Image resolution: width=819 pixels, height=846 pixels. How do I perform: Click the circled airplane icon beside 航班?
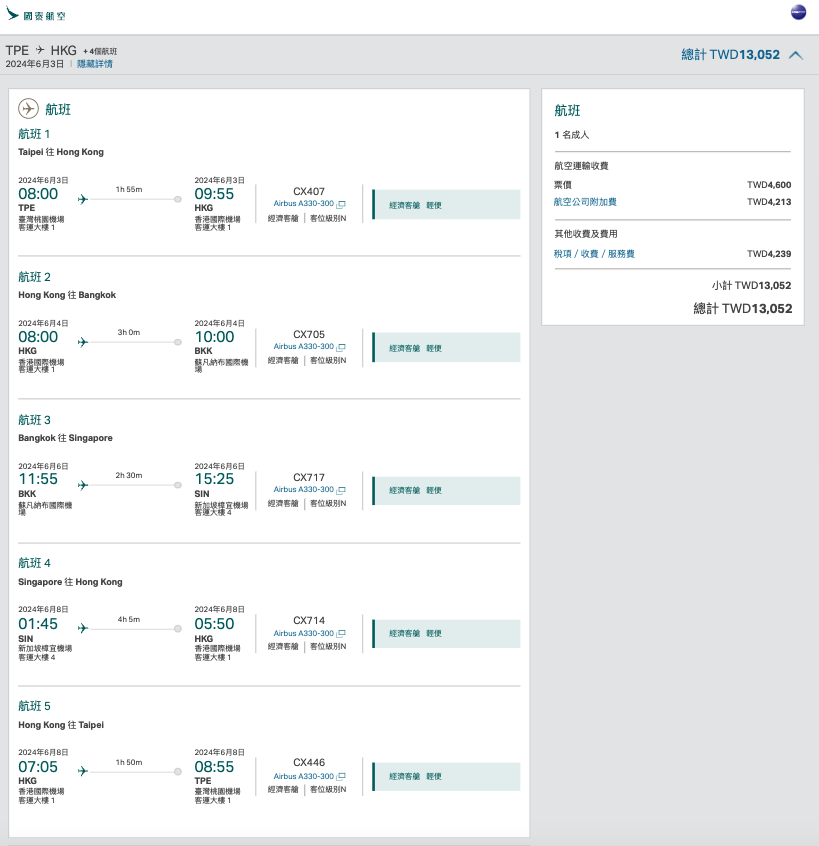point(29,108)
